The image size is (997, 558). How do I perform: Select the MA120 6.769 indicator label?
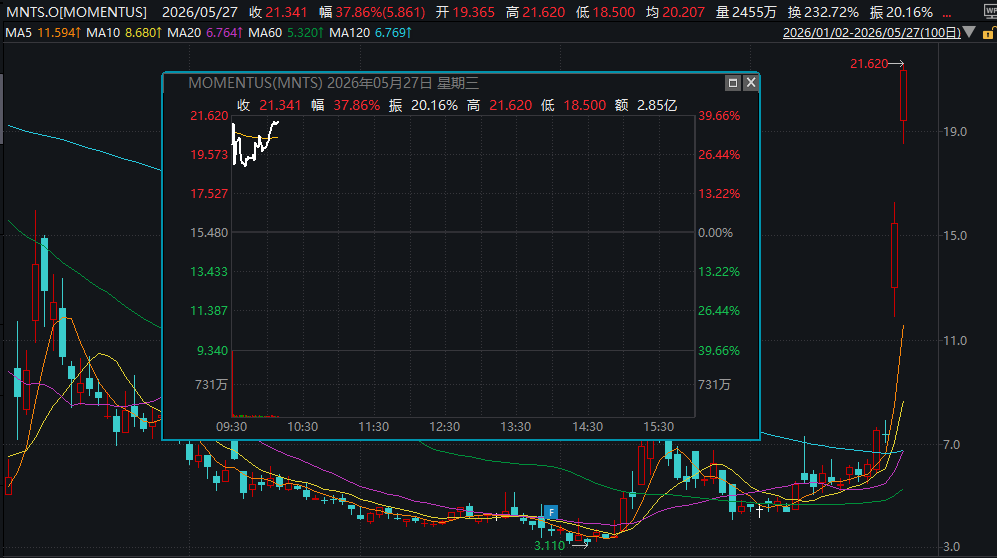pos(370,32)
